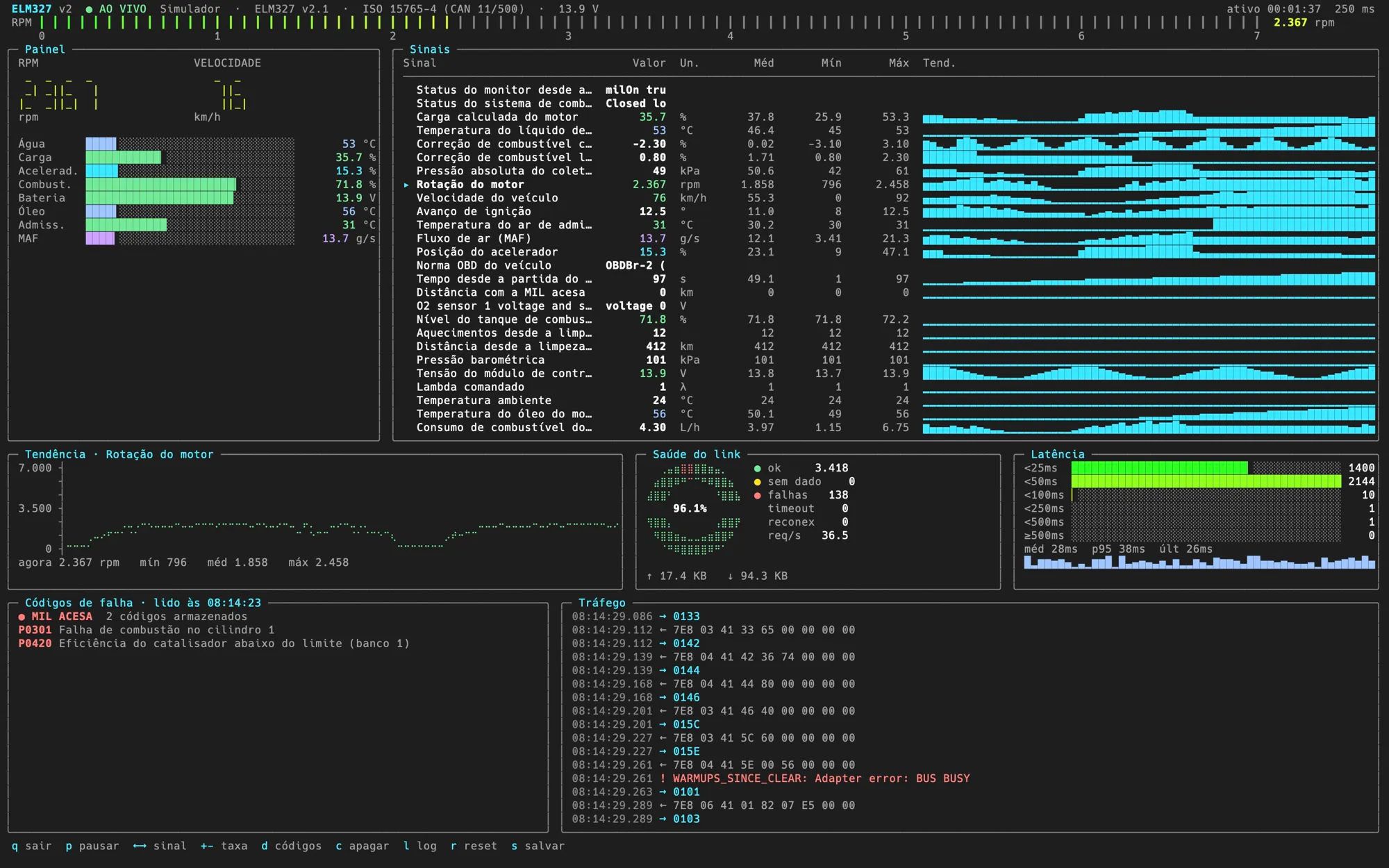Click the latency sparkline below méd 28ms
This screenshot has height=868, width=1389.
(x=1199, y=562)
